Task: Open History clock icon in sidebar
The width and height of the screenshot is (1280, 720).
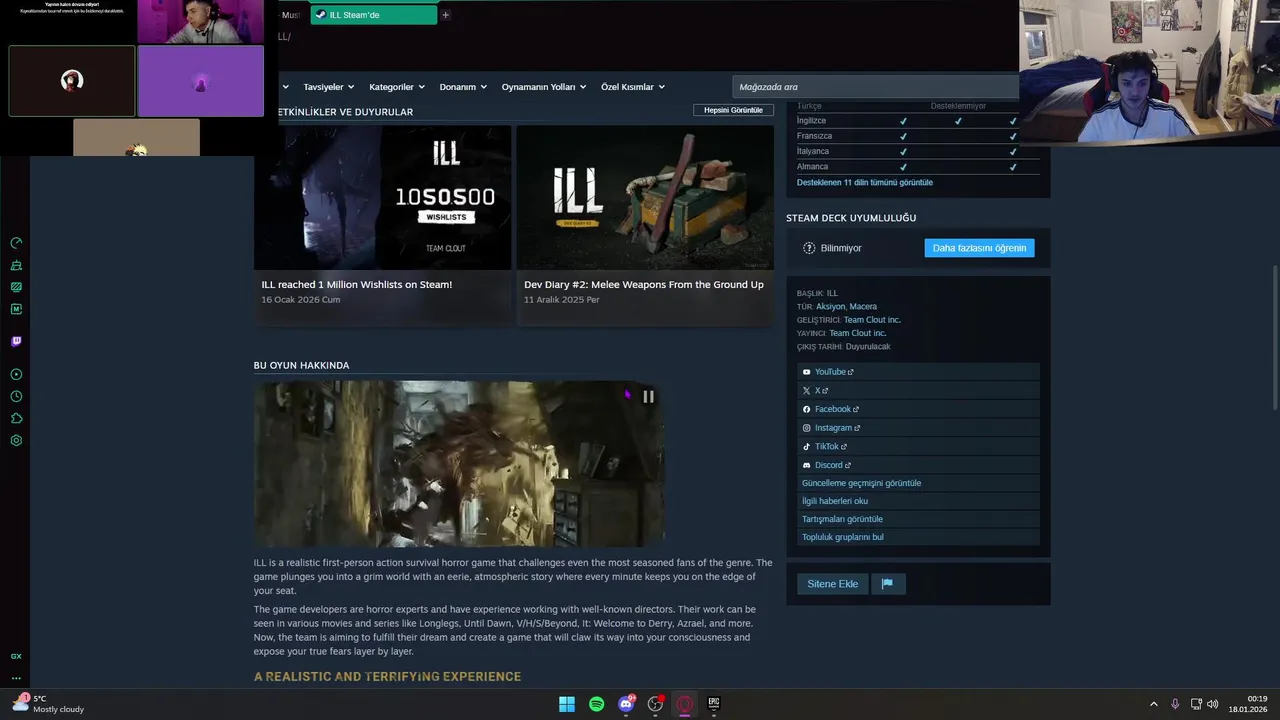Action: [x=16, y=396]
